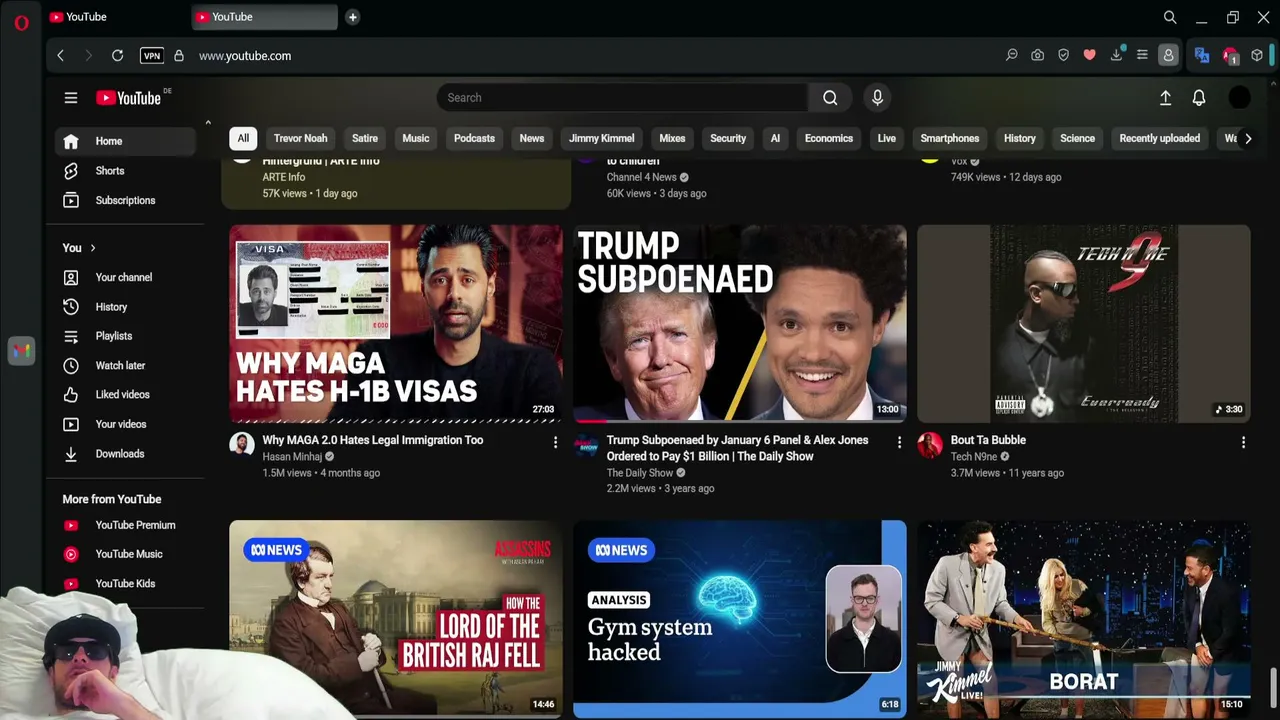Click the translate extension icon
1280x720 pixels.
pos(1202,56)
